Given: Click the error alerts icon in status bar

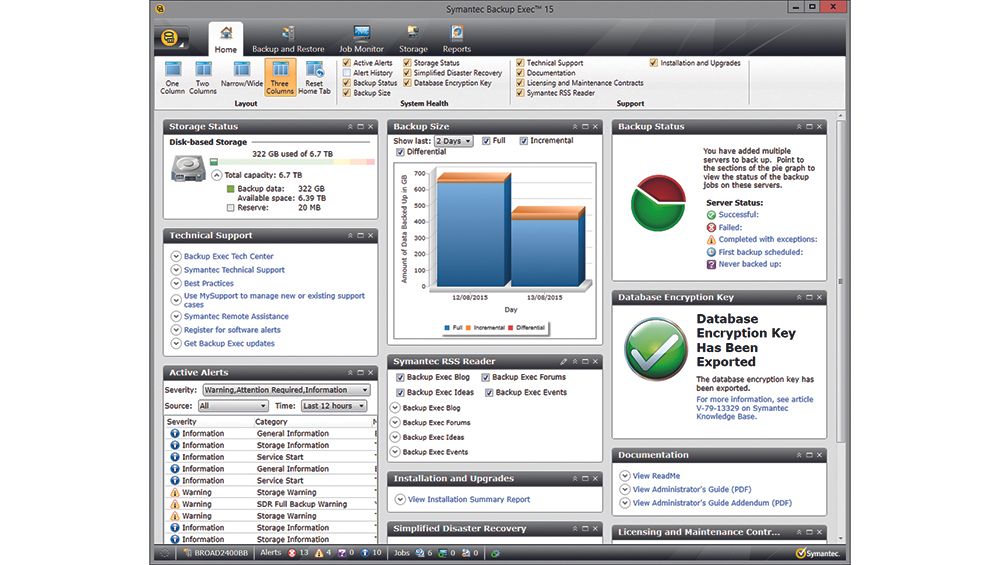Looking at the screenshot, I should 292,553.
